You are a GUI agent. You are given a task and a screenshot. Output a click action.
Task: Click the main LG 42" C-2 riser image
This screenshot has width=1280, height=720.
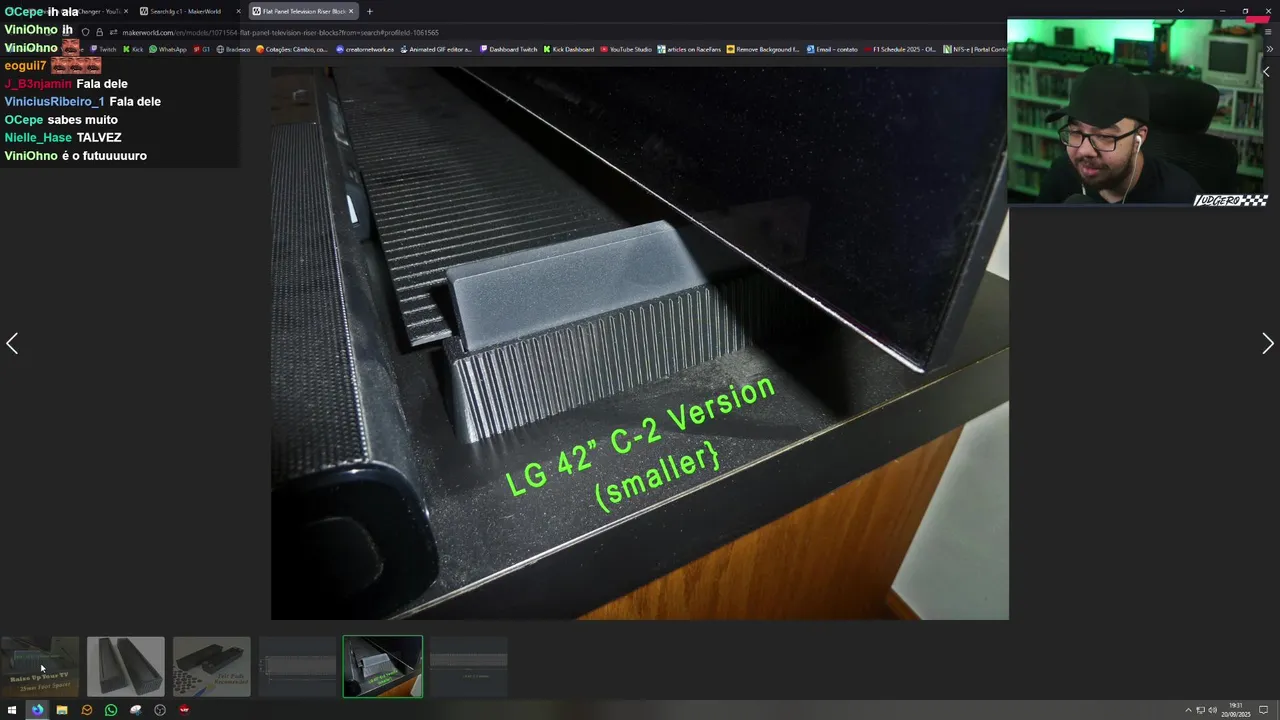coord(640,343)
